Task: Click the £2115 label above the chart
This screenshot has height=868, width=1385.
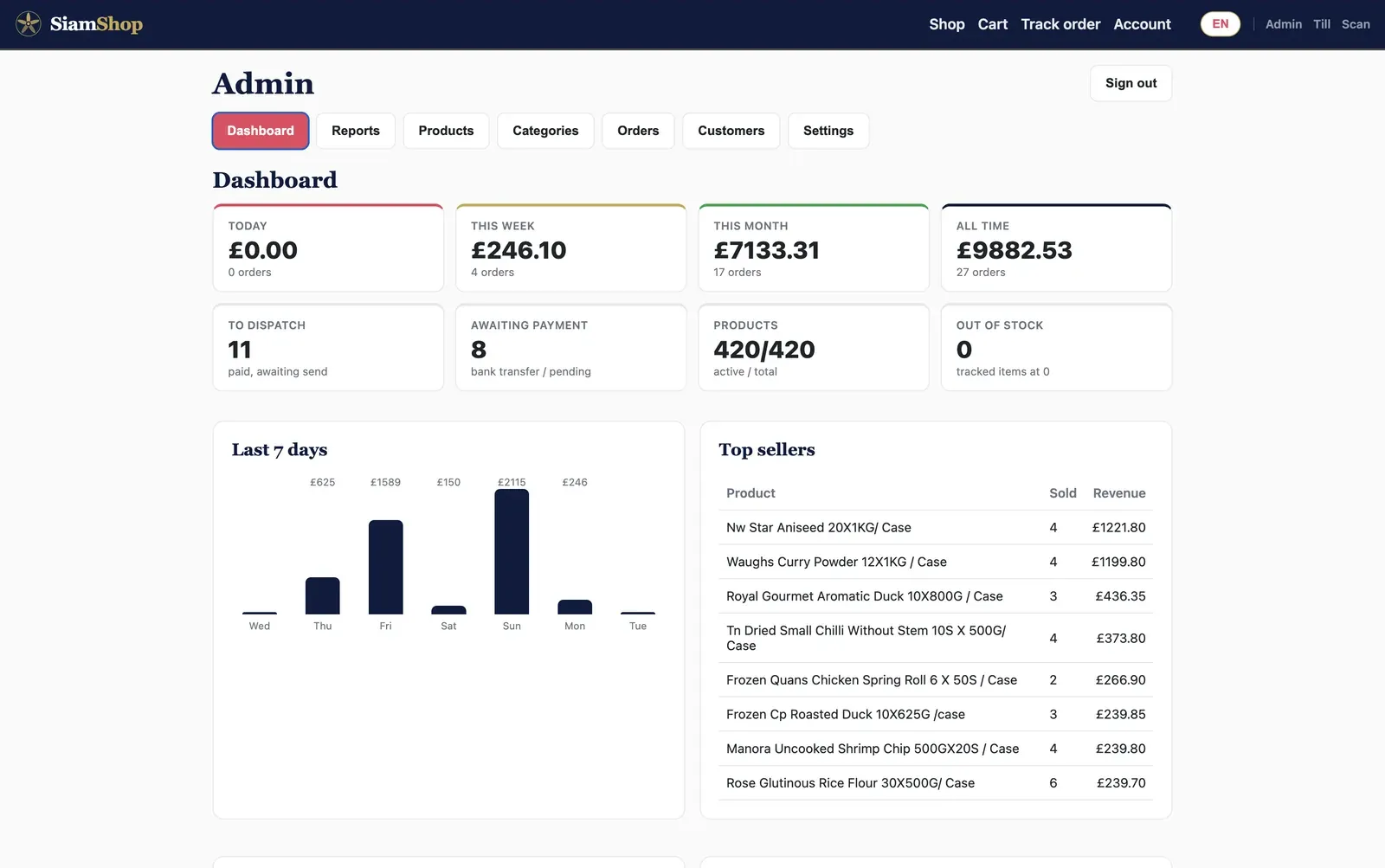Action: 512,482
